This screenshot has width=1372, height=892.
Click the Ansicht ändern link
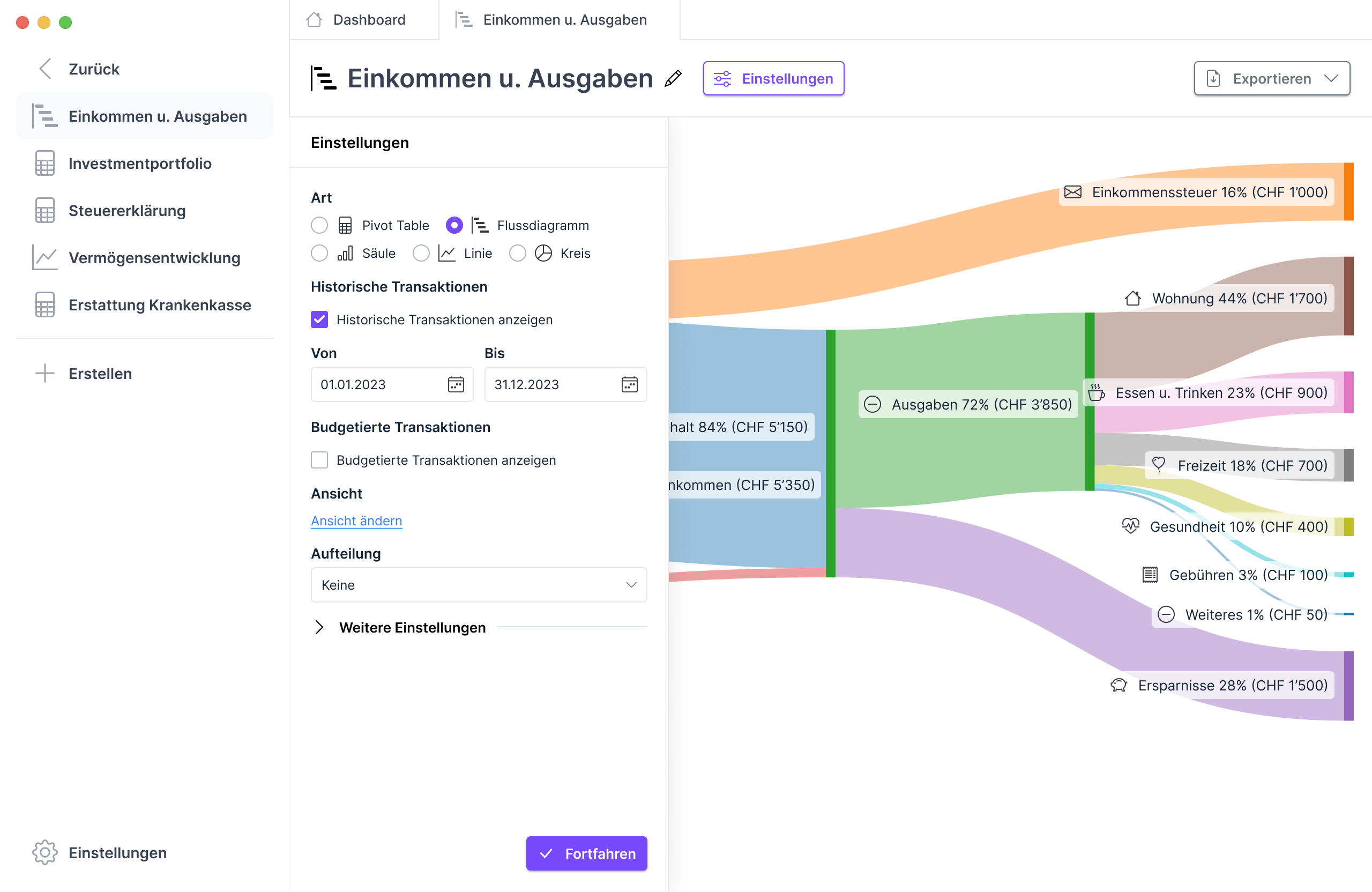pyautogui.click(x=356, y=521)
